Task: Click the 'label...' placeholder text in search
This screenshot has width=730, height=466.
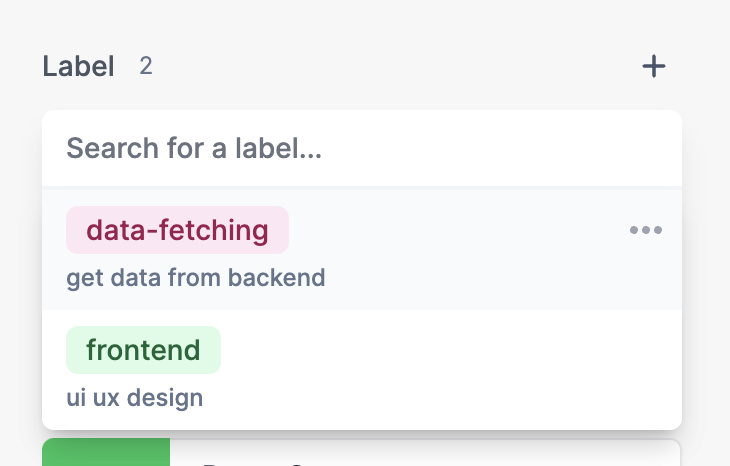Action: click(x=278, y=149)
